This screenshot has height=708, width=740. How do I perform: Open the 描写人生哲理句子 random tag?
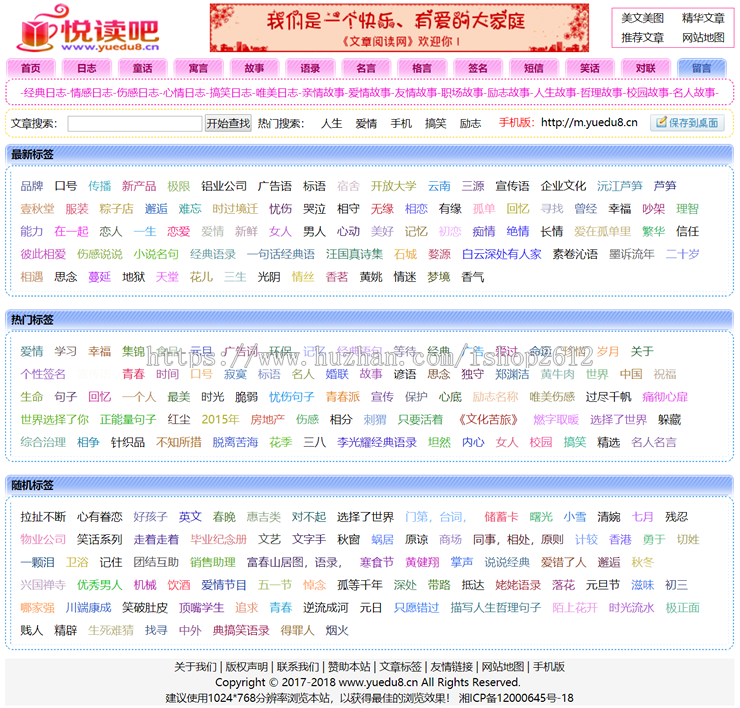(x=496, y=607)
